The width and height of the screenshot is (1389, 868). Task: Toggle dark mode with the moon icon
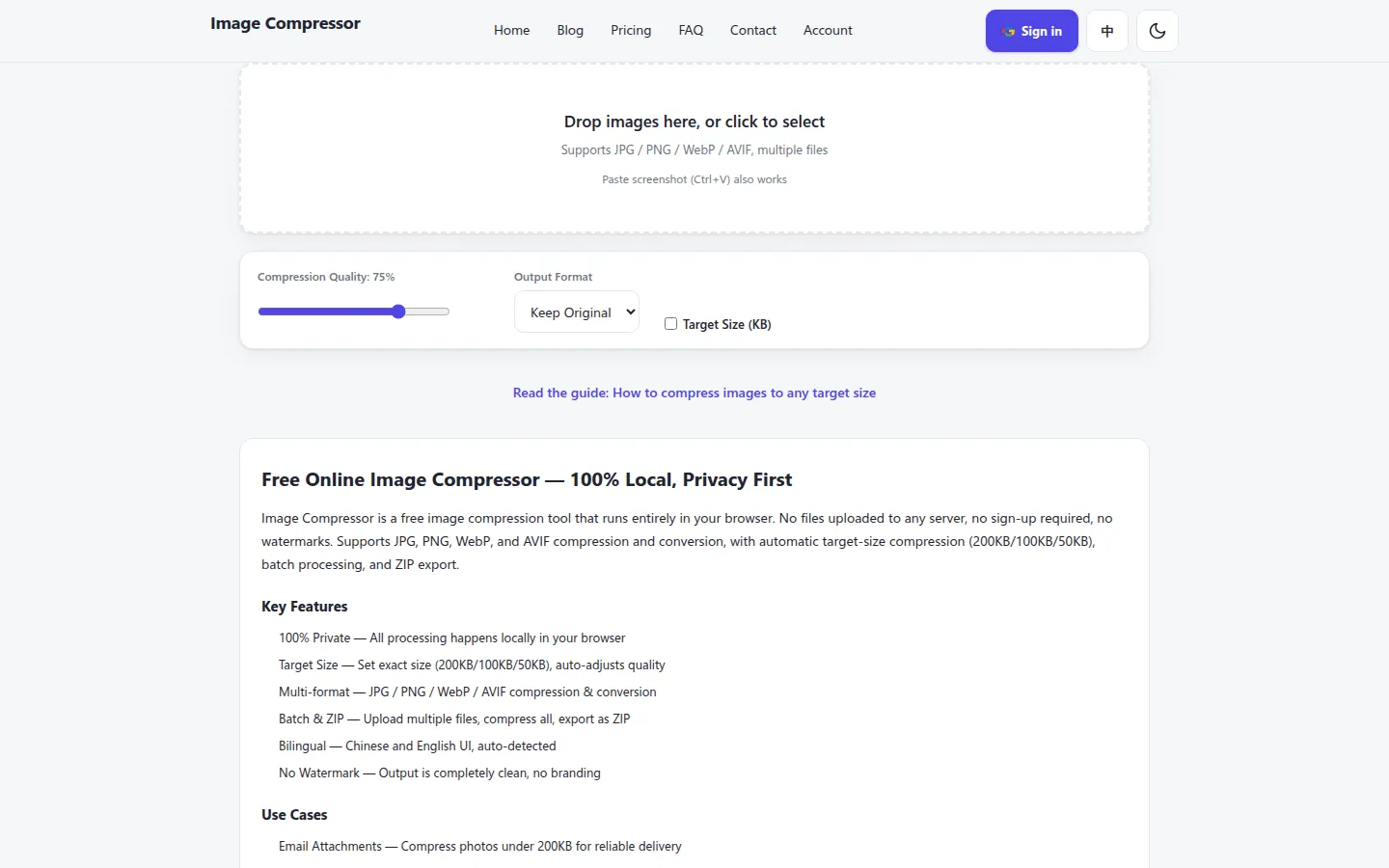(x=1157, y=31)
